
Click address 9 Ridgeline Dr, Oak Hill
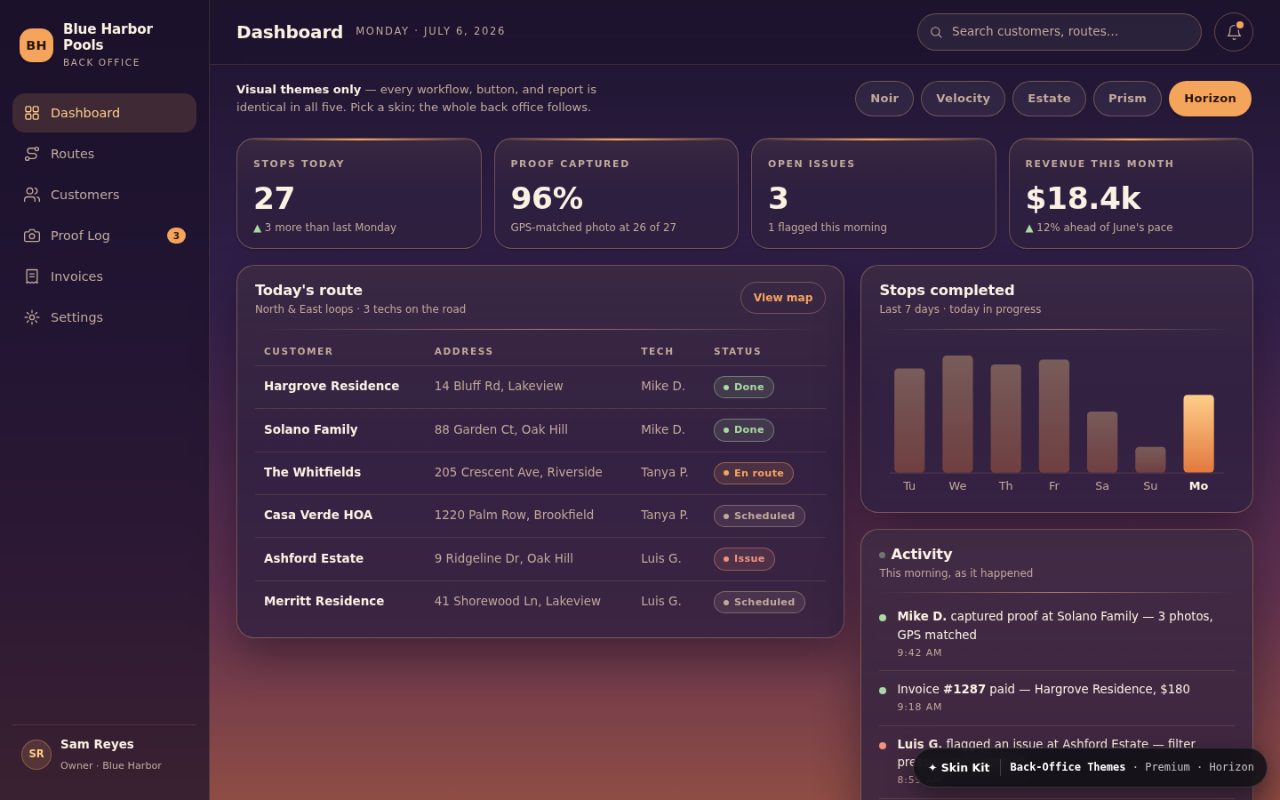(504, 559)
